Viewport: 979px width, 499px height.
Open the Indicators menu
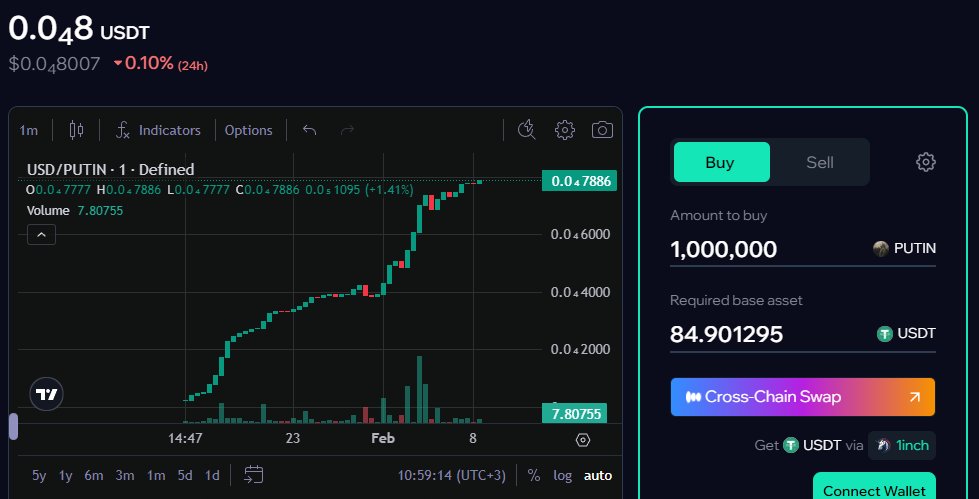point(159,131)
